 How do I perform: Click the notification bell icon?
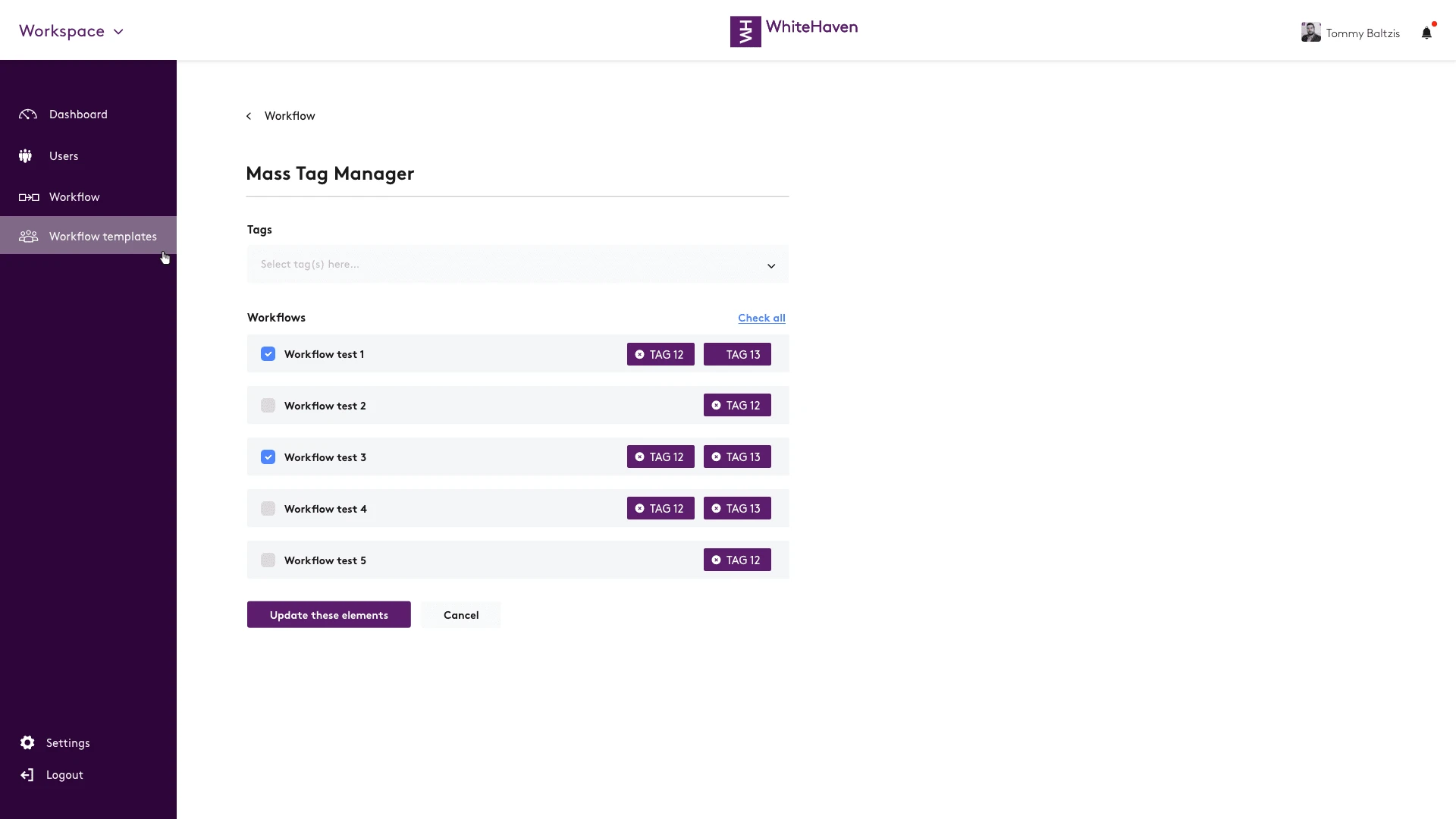tap(1426, 33)
